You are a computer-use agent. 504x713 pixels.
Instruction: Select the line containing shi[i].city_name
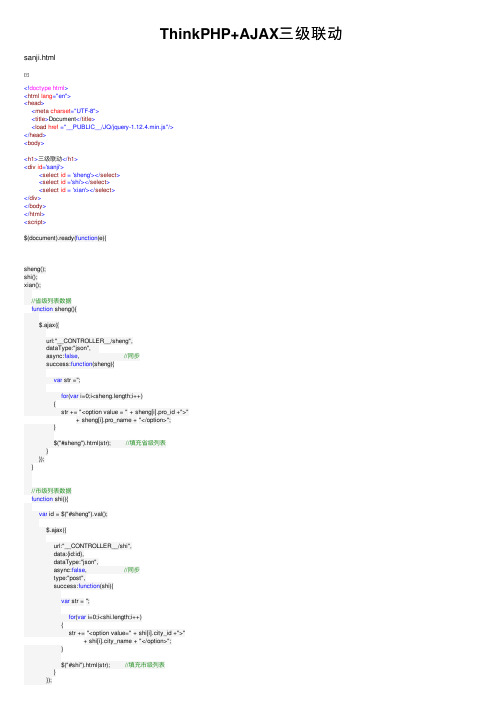[x=128, y=641]
